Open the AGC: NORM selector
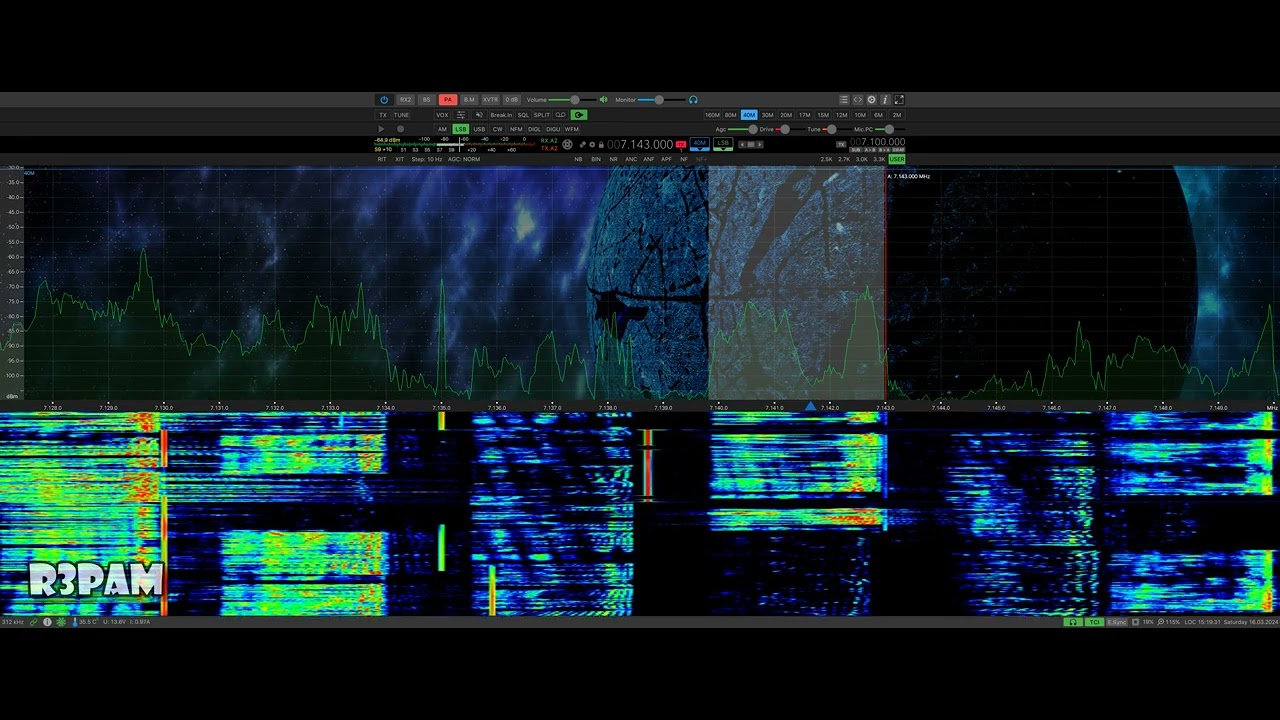 click(464, 159)
